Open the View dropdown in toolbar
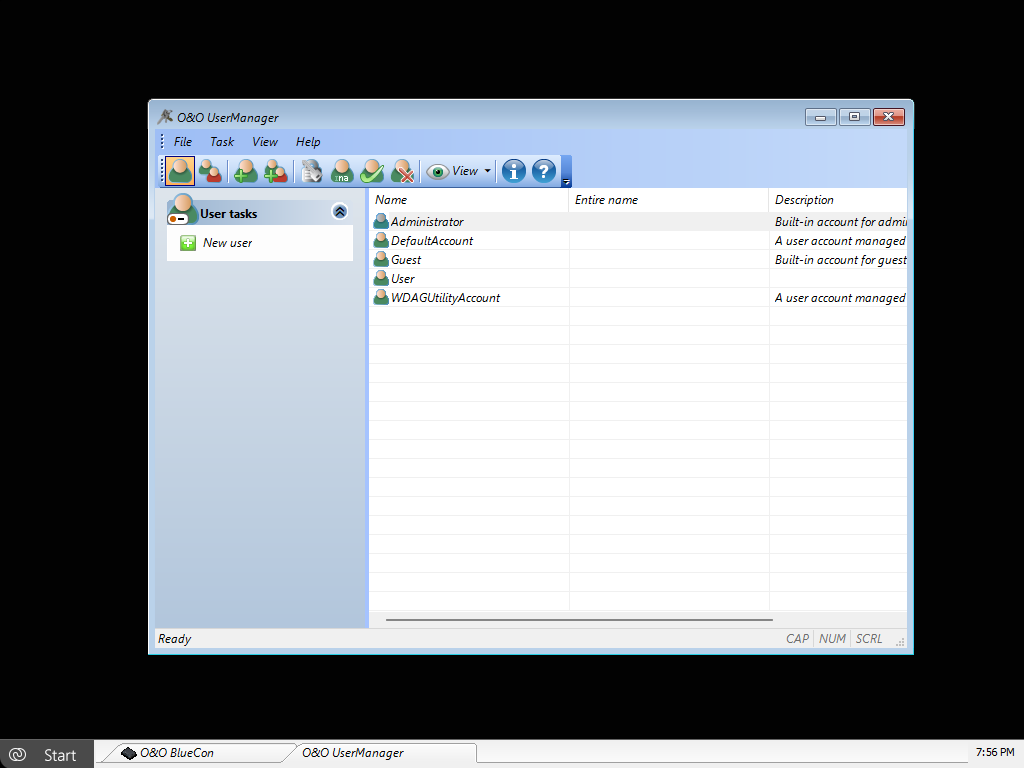Image resolution: width=1024 pixels, height=768 pixels. (x=460, y=171)
